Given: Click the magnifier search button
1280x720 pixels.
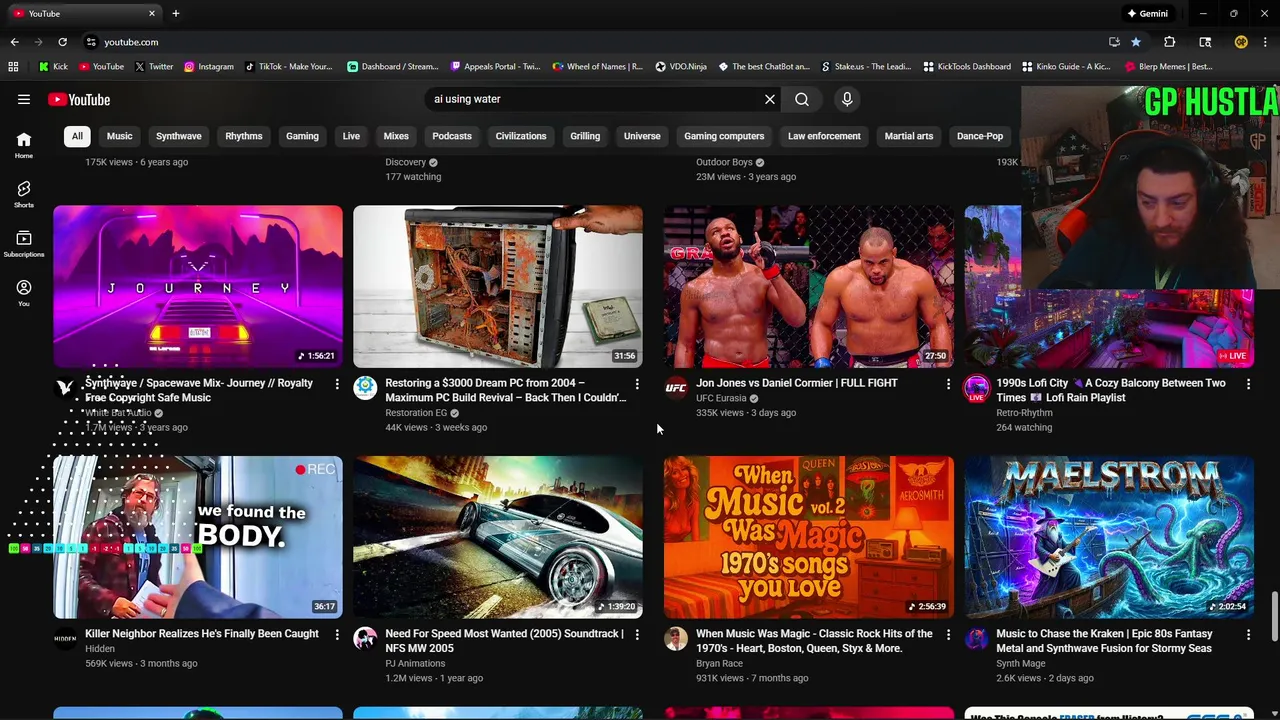Looking at the screenshot, I should [802, 99].
